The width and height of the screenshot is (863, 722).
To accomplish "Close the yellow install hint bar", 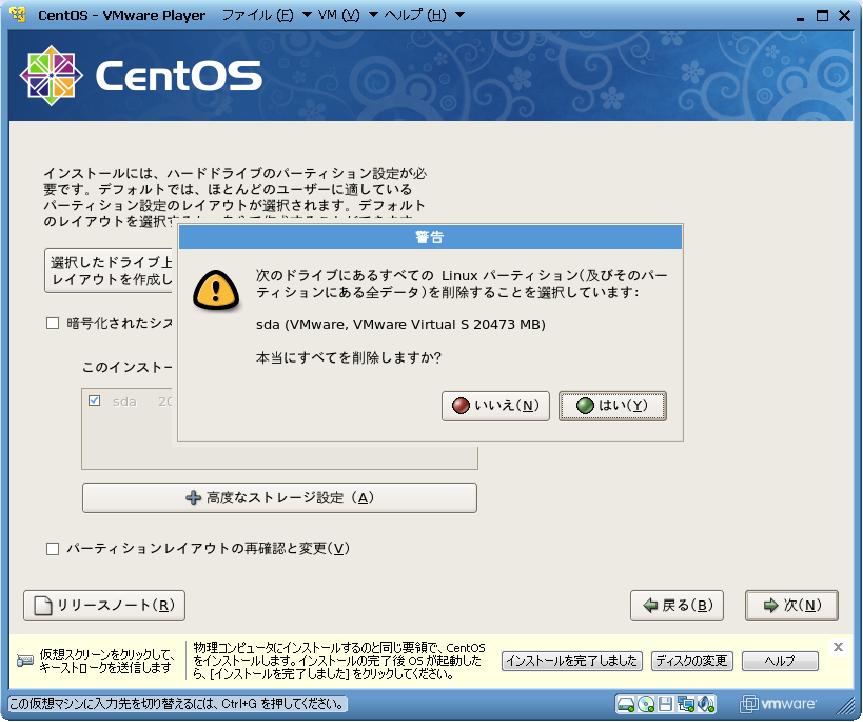I will click(x=838, y=647).
